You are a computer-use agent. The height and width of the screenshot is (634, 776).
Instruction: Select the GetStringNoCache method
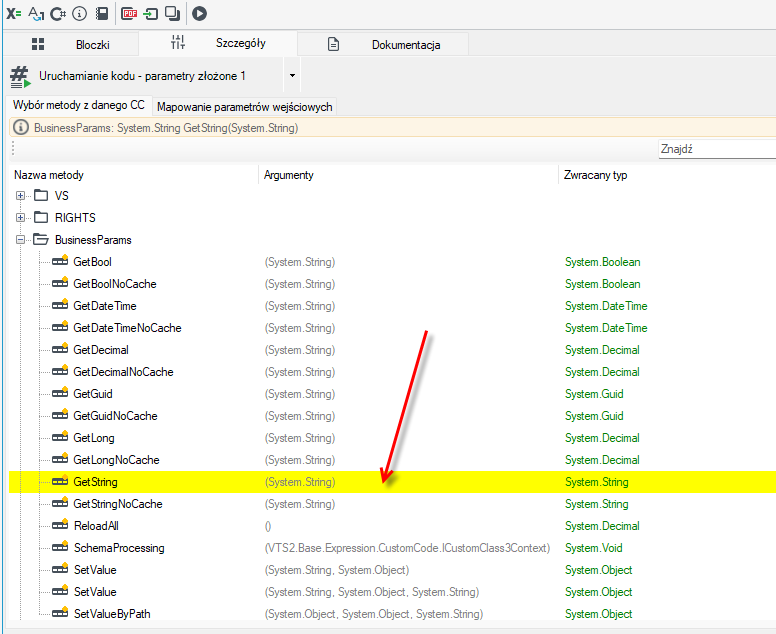click(118, 504)
